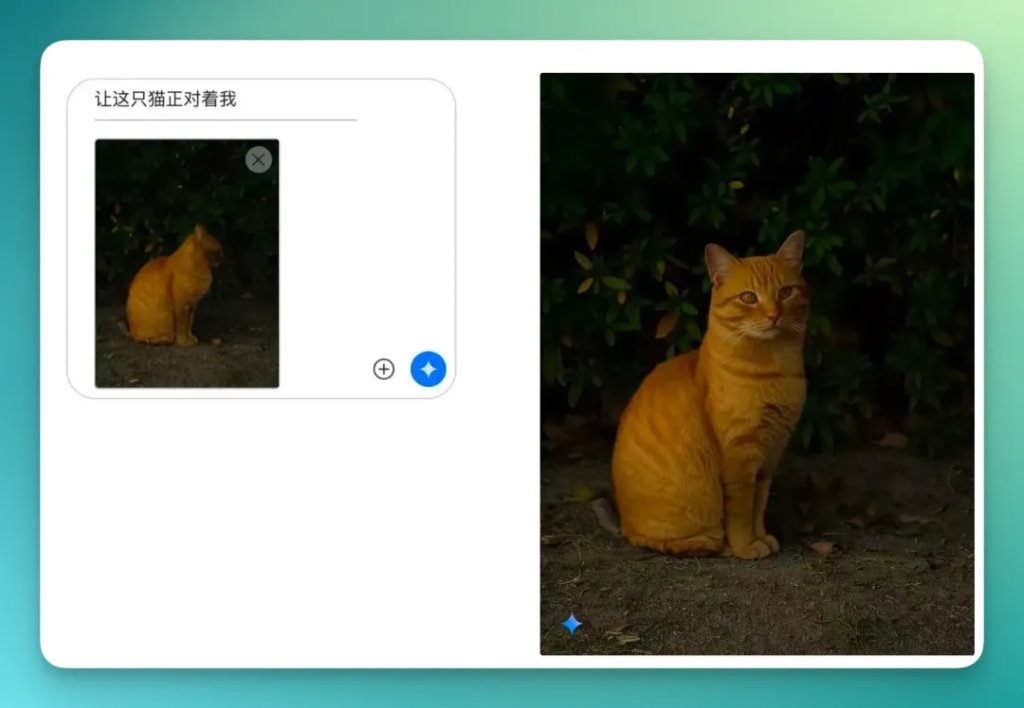Open the generated front-facing cat image
The height and width of the screenshot is (708, 1024).
tap(757, 364)
